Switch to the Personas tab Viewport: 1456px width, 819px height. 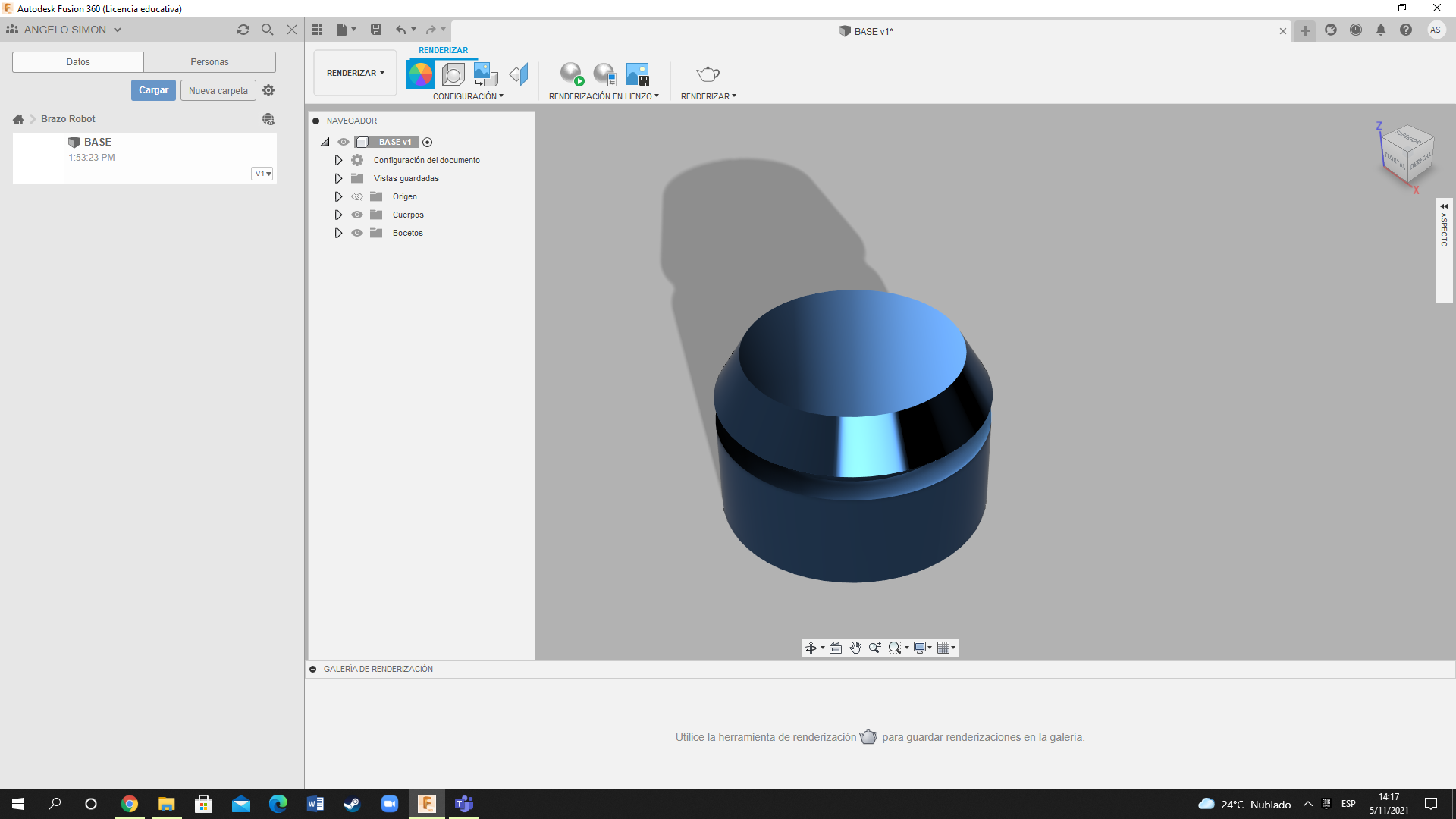[209, 62]
